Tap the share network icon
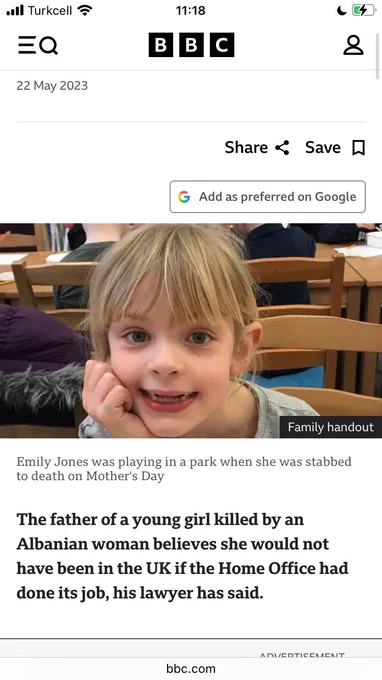This screenshot has width=382, height=680. 282,147
